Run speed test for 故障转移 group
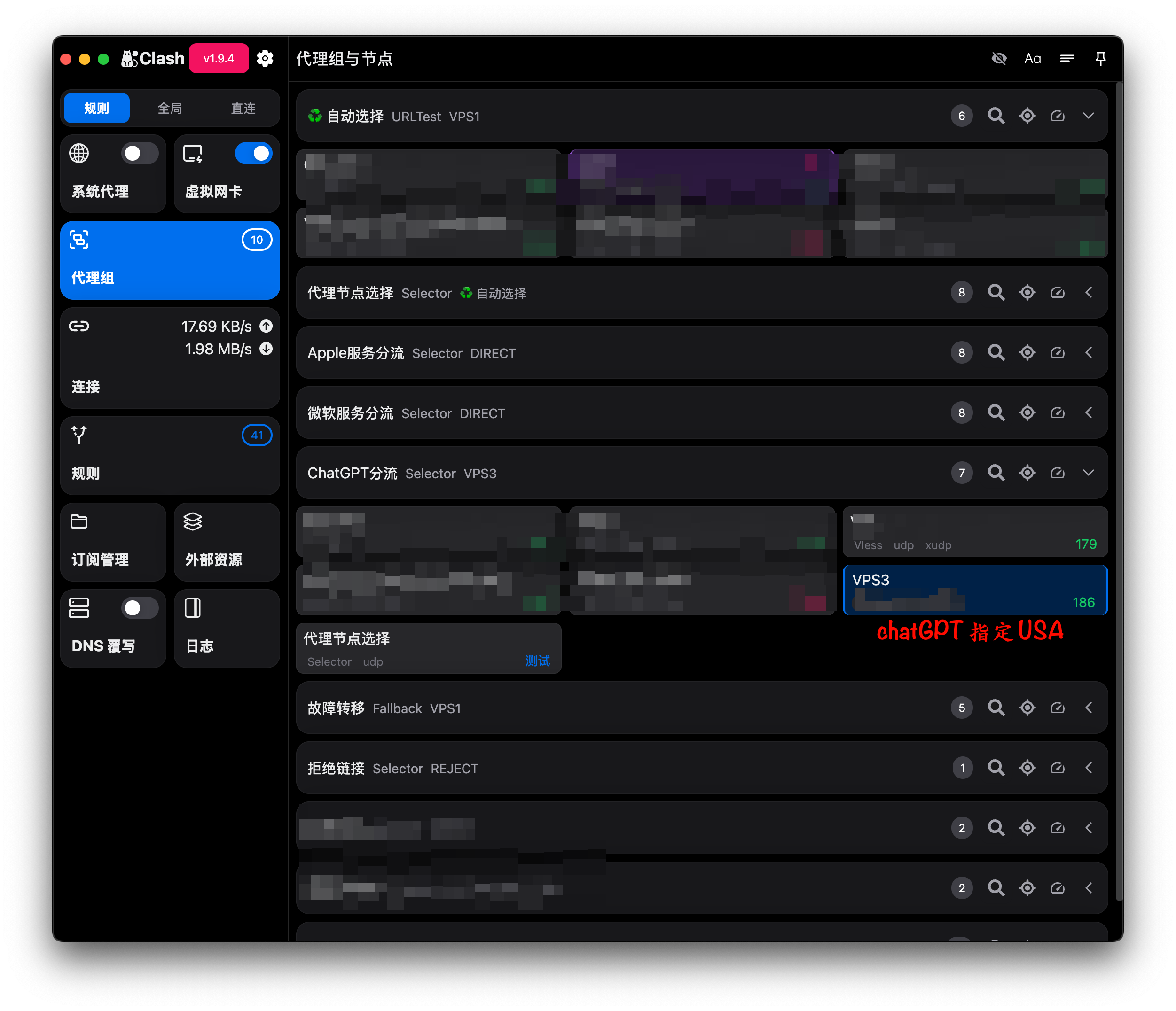The width and height of the screenshot is (1176, 1011). (x=1058, y=708)
